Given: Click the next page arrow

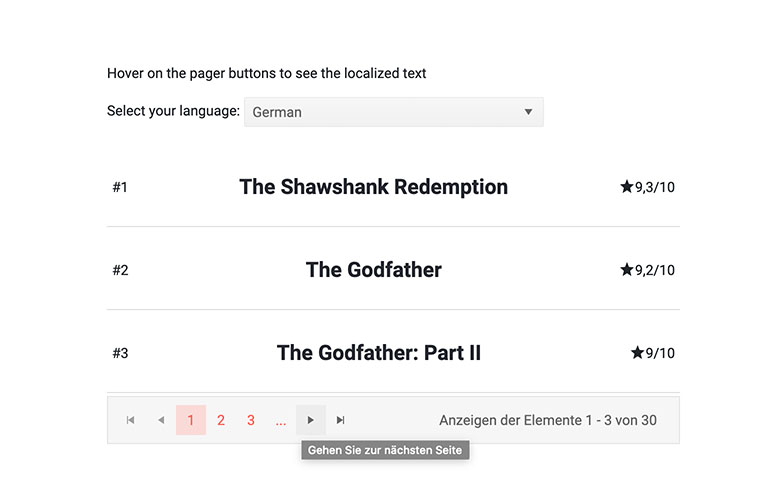Looking at the screenshot, I should coord(311,421).
